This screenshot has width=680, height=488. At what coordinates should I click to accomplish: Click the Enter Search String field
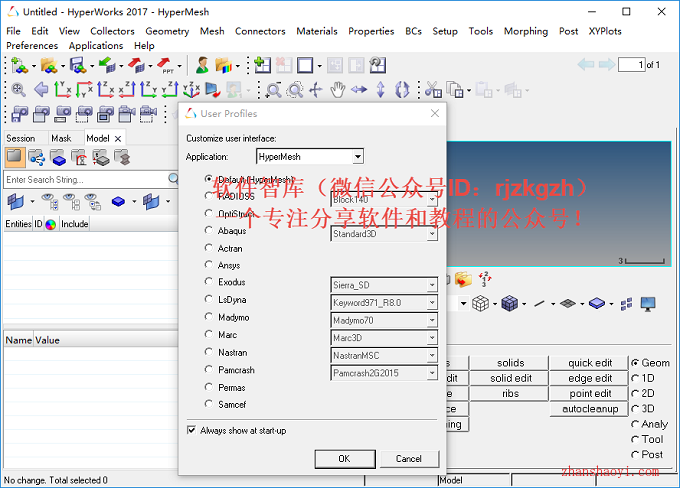(x=86, y=179)
